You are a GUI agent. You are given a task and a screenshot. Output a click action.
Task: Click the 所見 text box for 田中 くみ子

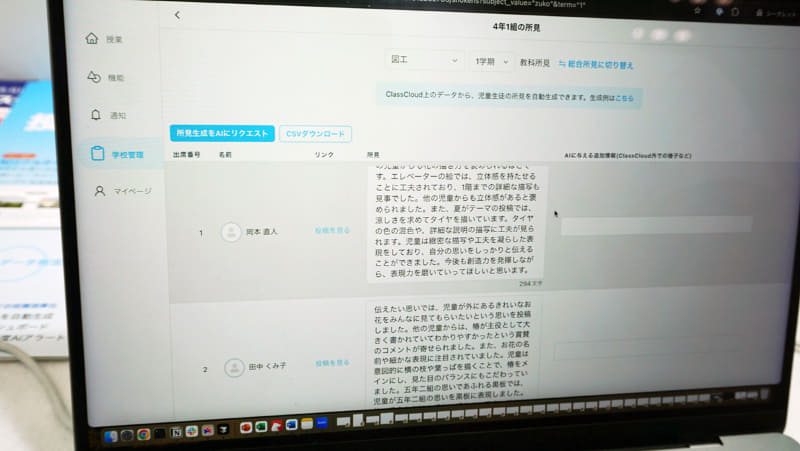452,353
